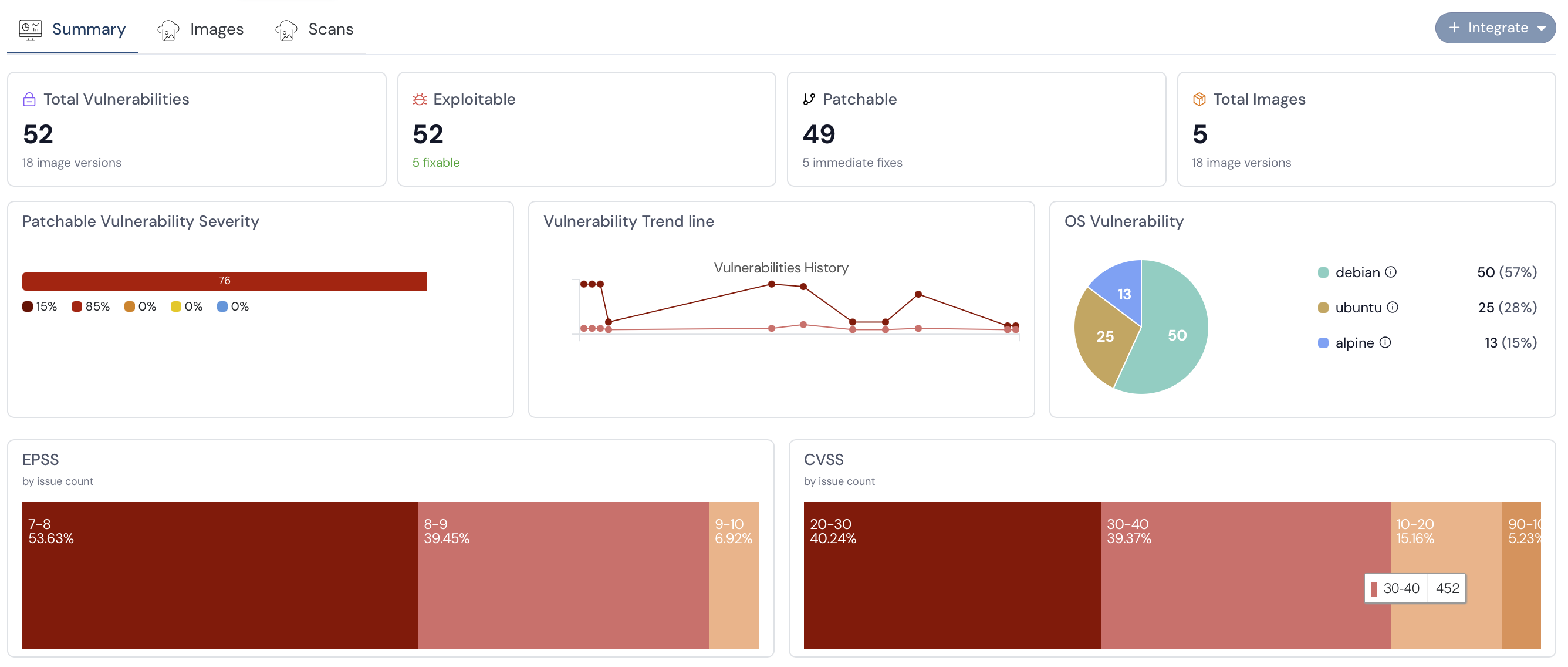1568x667 pixels.
Task: Click the 20-30 CVSS segment
Action: coord(951,575)
